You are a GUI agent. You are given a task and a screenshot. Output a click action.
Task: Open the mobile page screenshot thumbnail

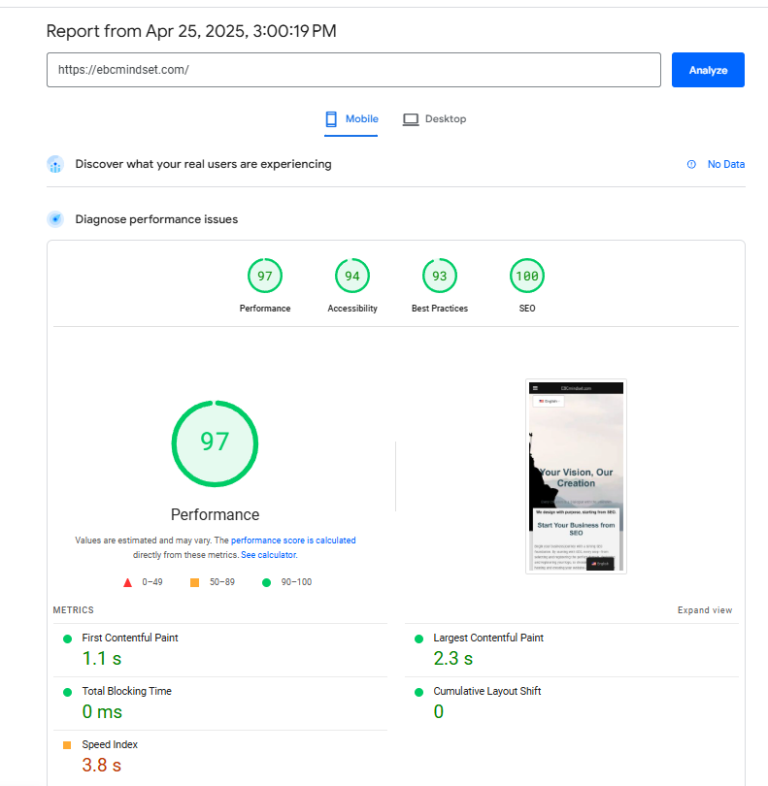[576, 476]
